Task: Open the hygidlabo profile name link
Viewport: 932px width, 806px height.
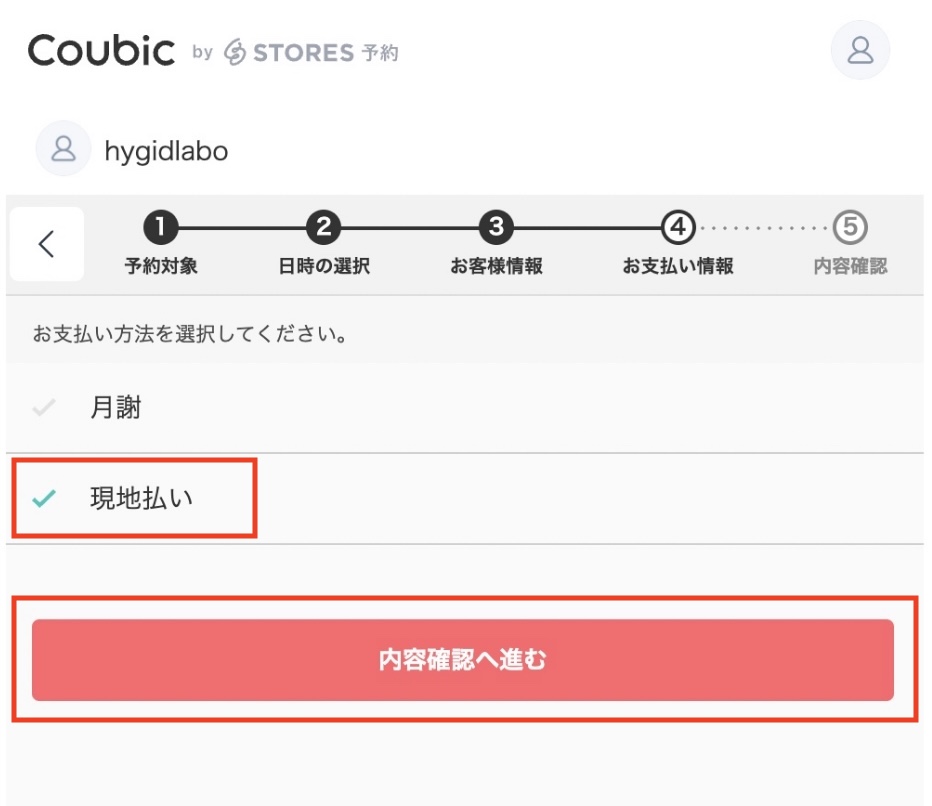Action: click(166, 151)
